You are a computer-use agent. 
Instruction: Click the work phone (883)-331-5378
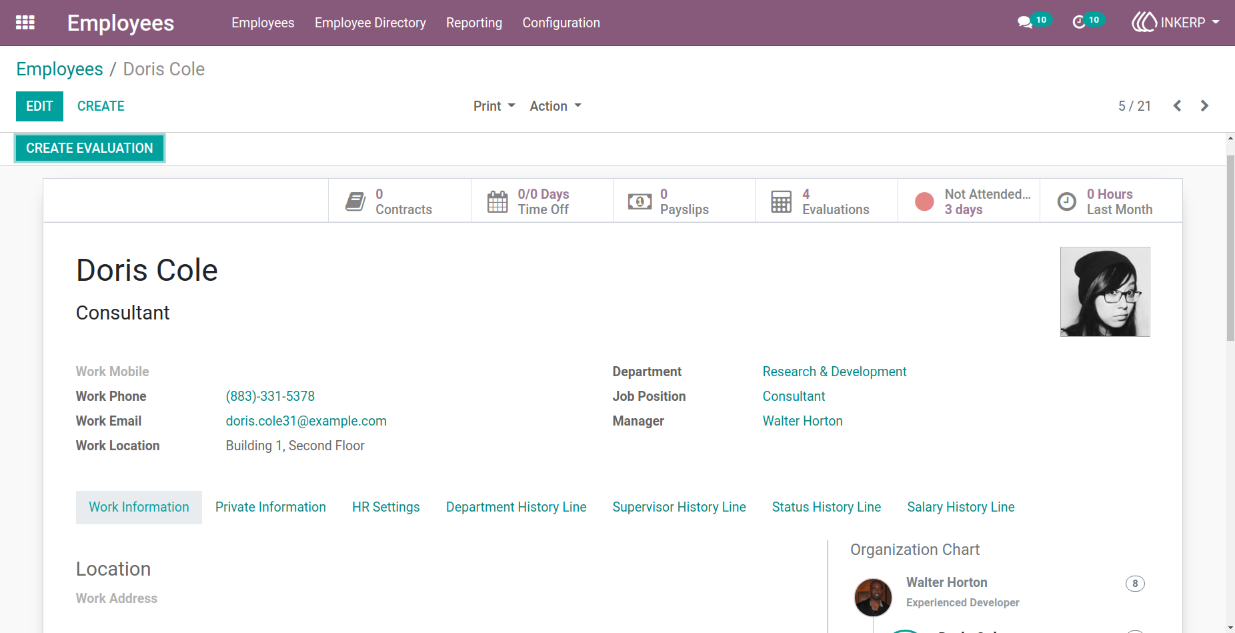[x=270, y=396]
